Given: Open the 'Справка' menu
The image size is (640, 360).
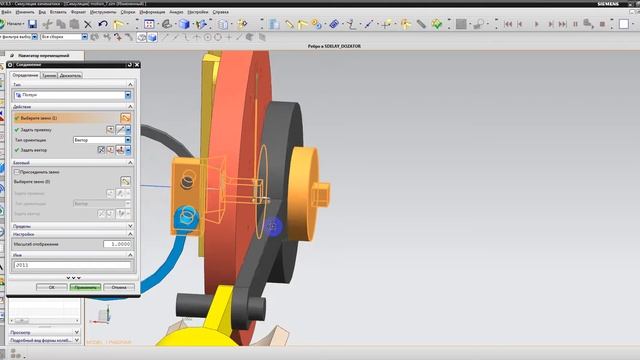Looking at the screenshot, I should coord(220,12).
